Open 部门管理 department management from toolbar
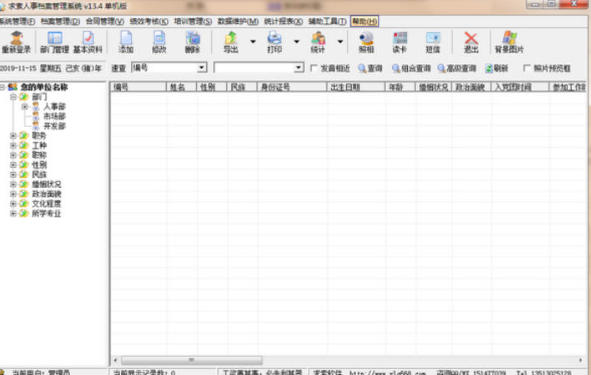Screen dimensions: 591x375 [55, 42]
